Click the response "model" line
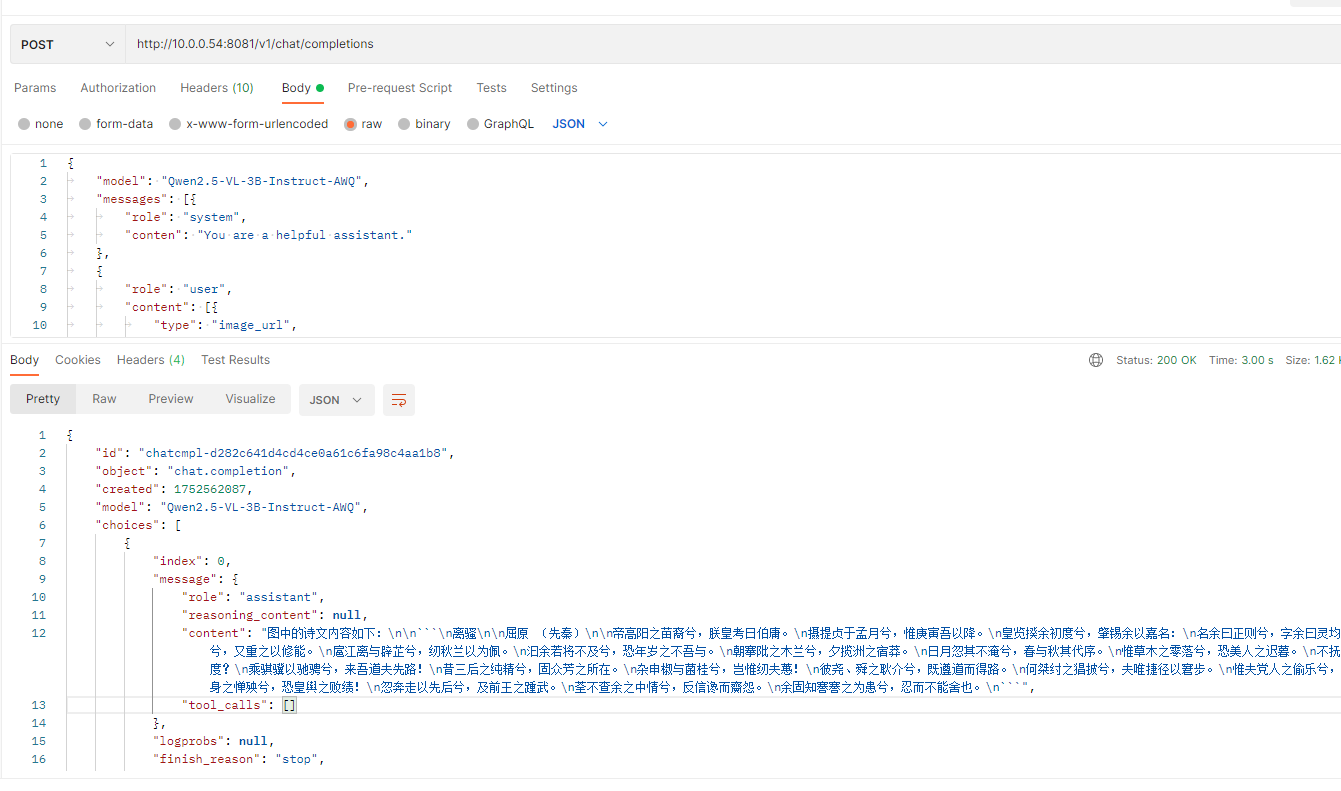The image size is (1341, 791). click(x=233, y=507)
